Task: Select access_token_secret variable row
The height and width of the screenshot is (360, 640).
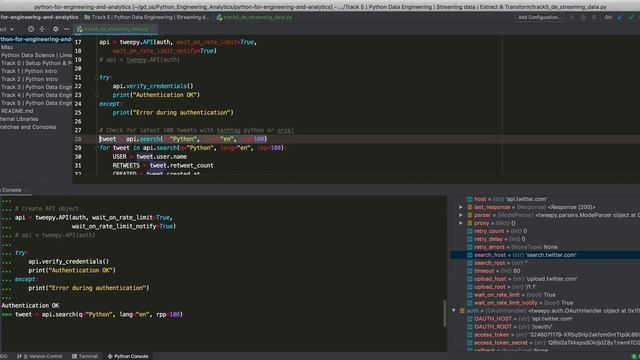Action: coord(545,342)
